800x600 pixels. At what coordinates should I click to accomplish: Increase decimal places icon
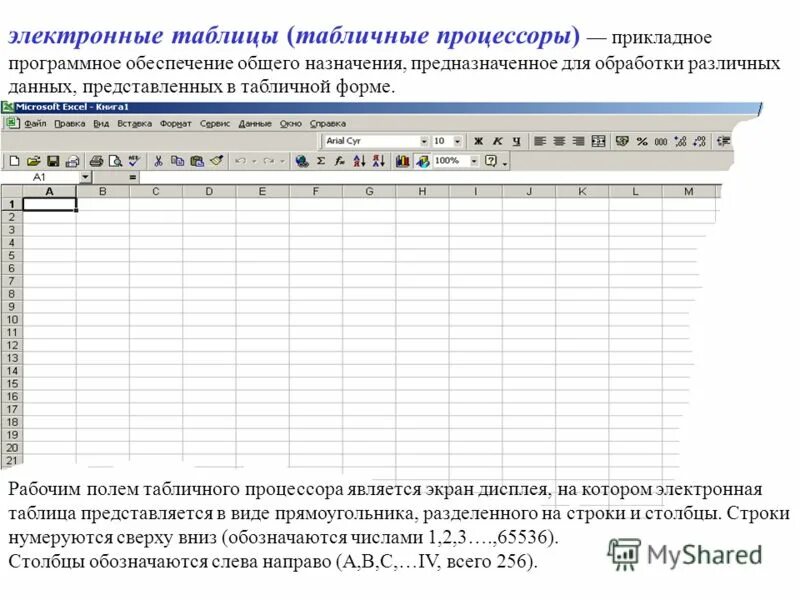680,141
